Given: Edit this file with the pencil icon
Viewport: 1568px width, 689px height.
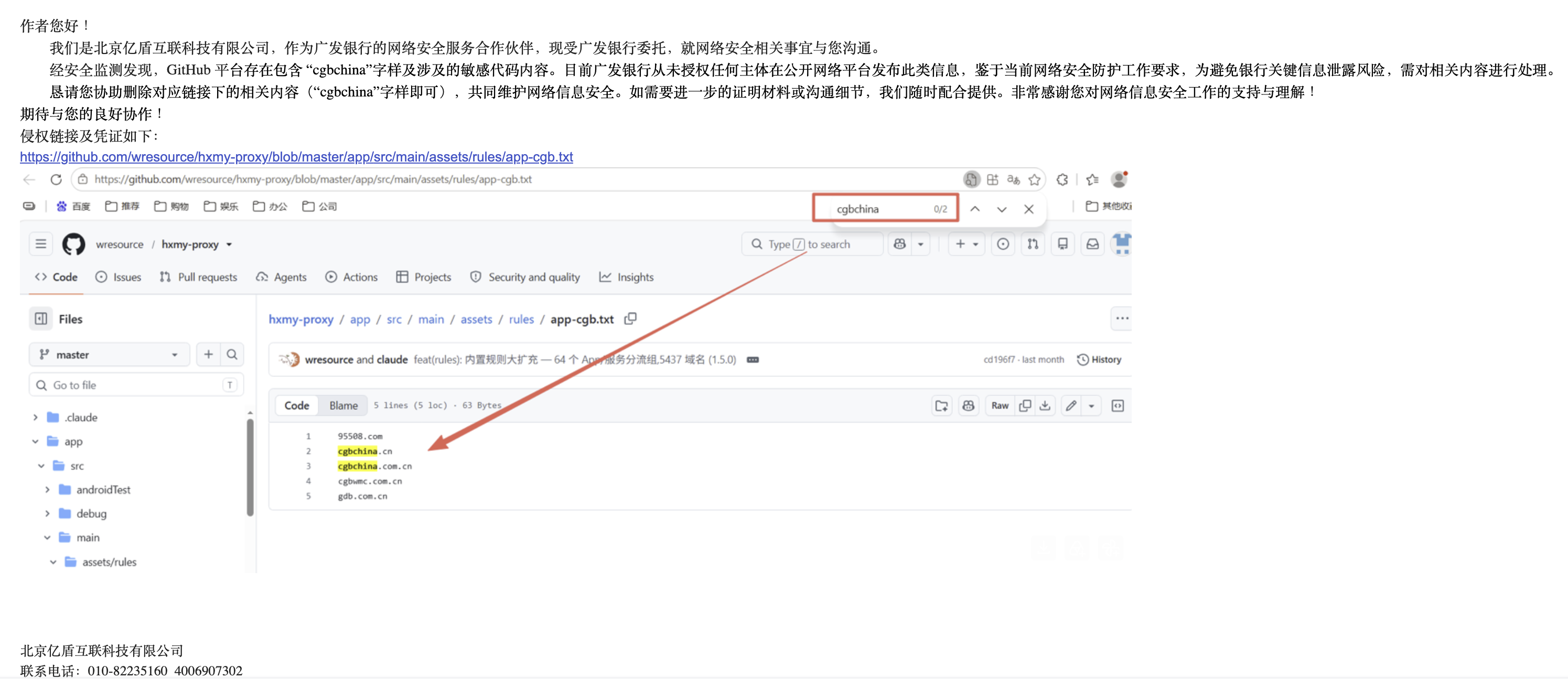Looking at the screenshot, I should tap(1071, 405).
